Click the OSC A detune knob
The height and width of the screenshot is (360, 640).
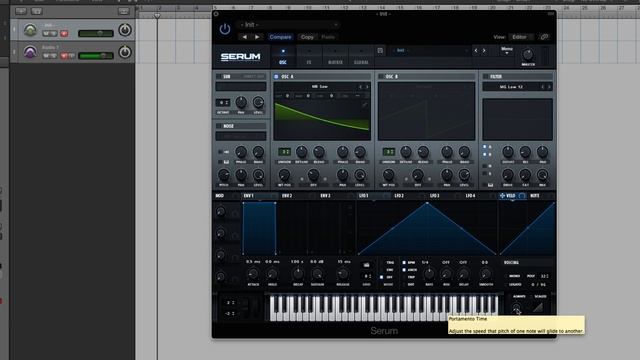[301, 152]
